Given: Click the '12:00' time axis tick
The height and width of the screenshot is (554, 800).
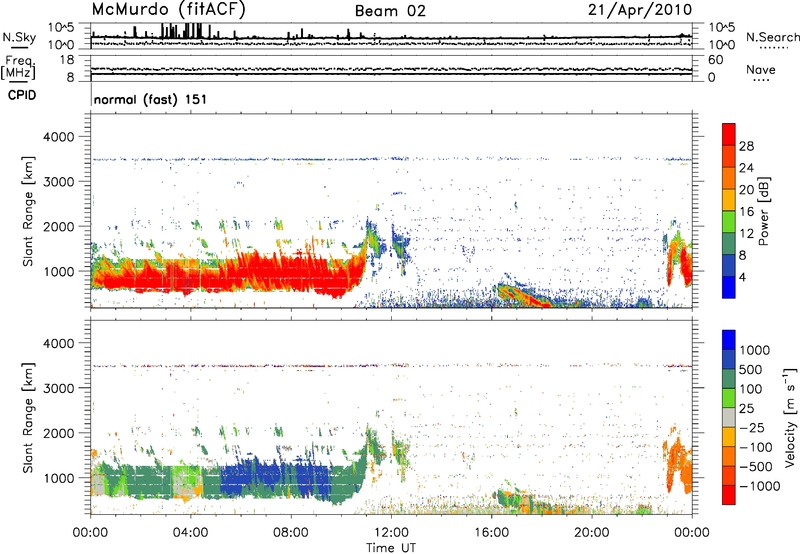Looking at the screenshot, I should click(x=391, y=533).
